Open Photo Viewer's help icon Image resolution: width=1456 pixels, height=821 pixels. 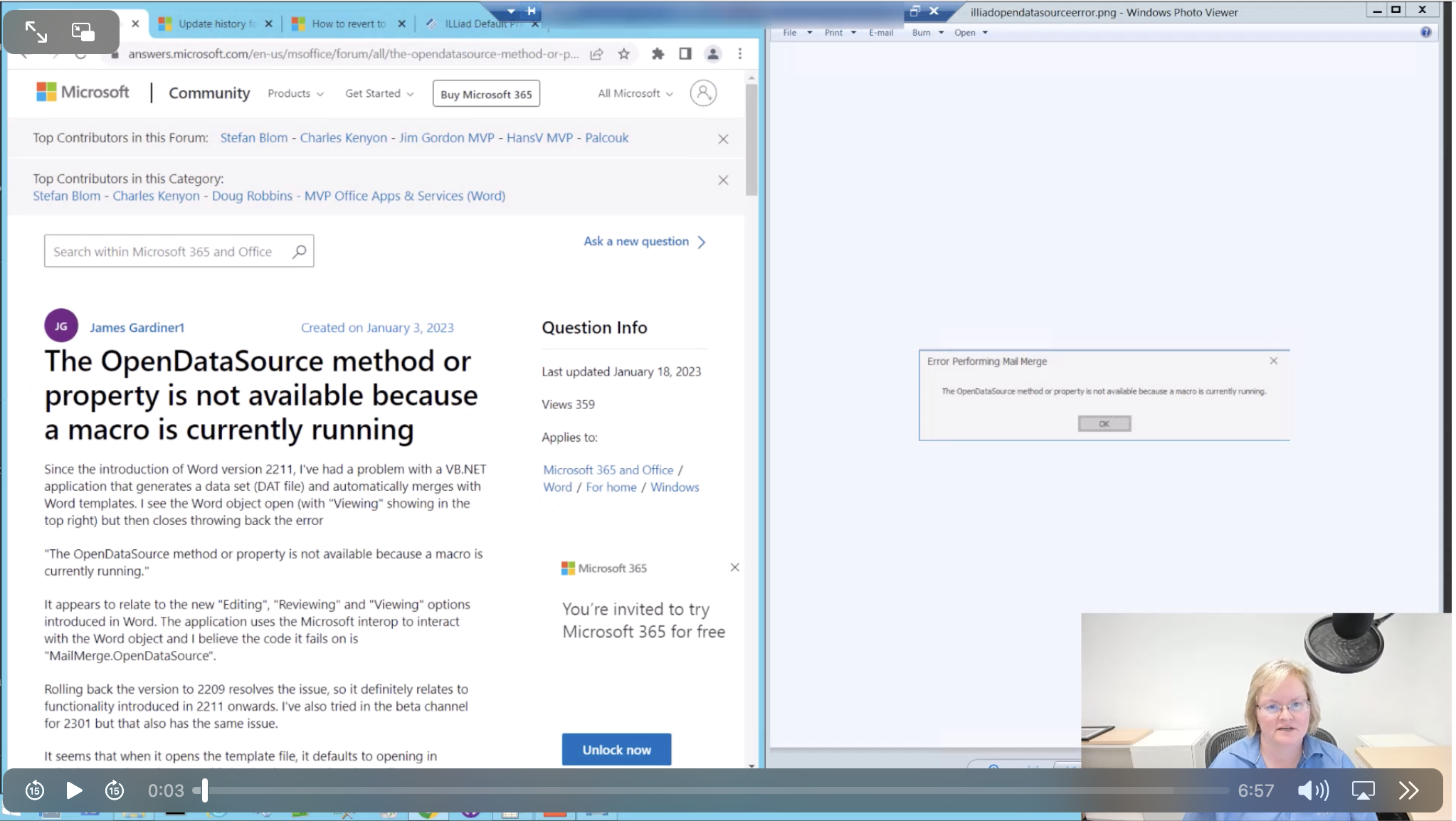(1426, 32)
